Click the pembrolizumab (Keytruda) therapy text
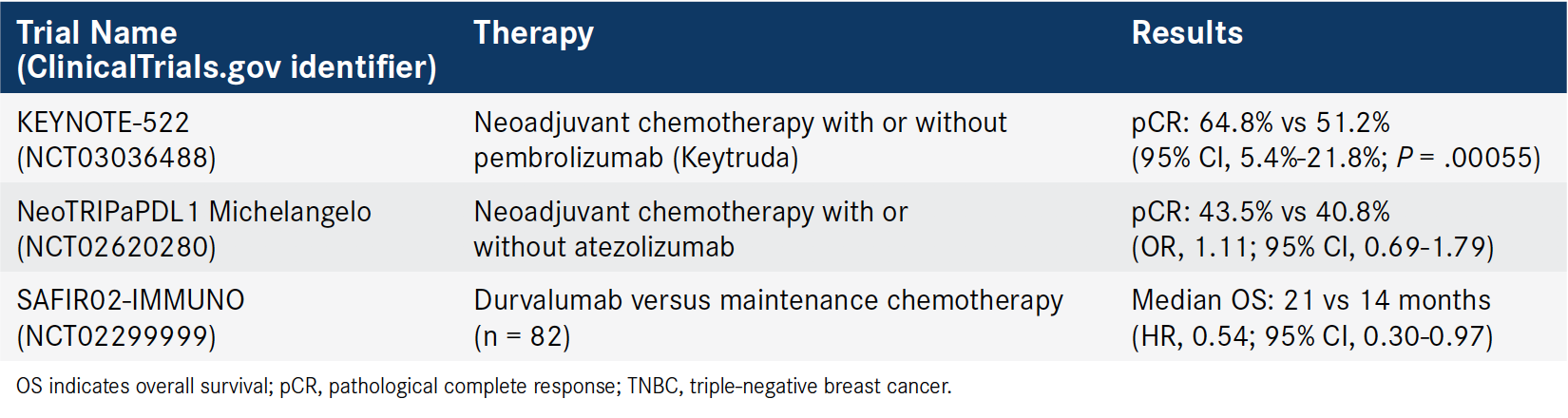This screenshot has width=1568, height=418. 636,158
